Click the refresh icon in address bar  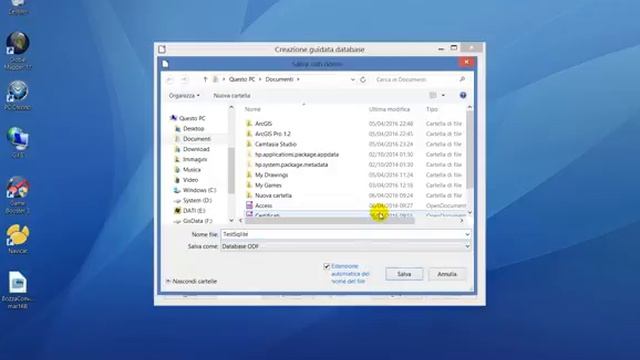[363, 80]
